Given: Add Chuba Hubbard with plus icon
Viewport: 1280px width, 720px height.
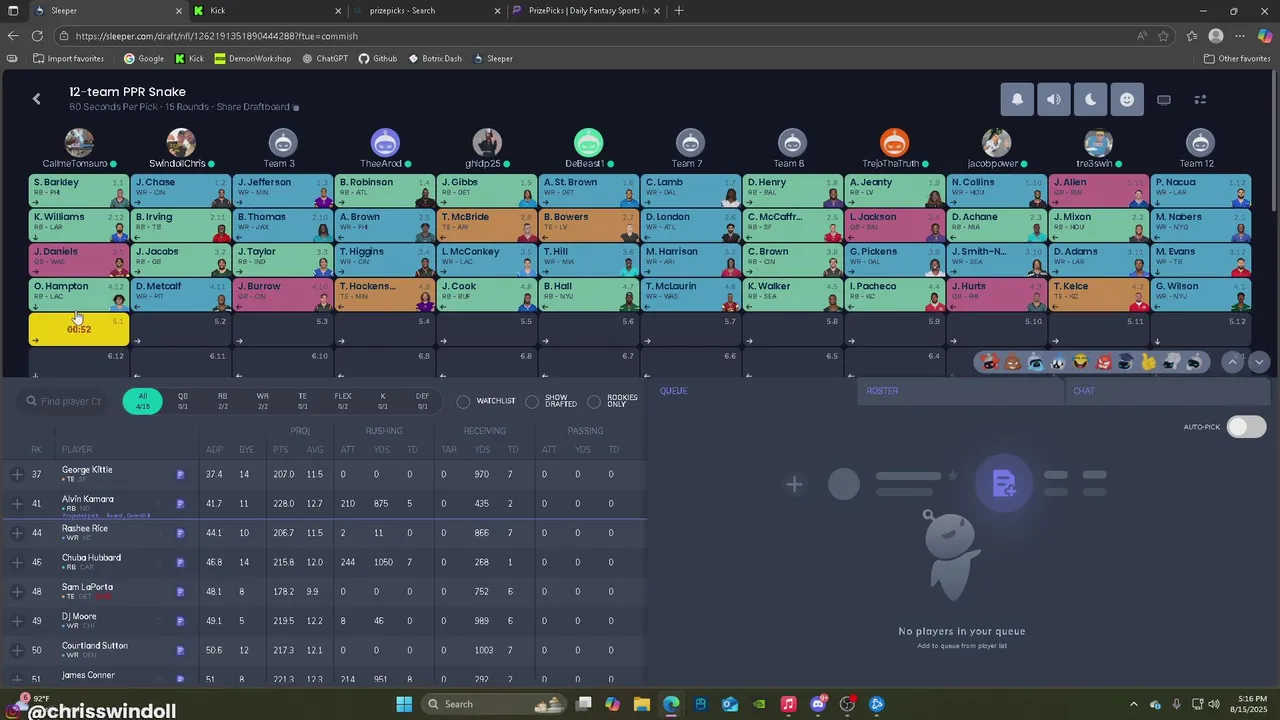Looking at the screenshot, I should coord(17,563).
